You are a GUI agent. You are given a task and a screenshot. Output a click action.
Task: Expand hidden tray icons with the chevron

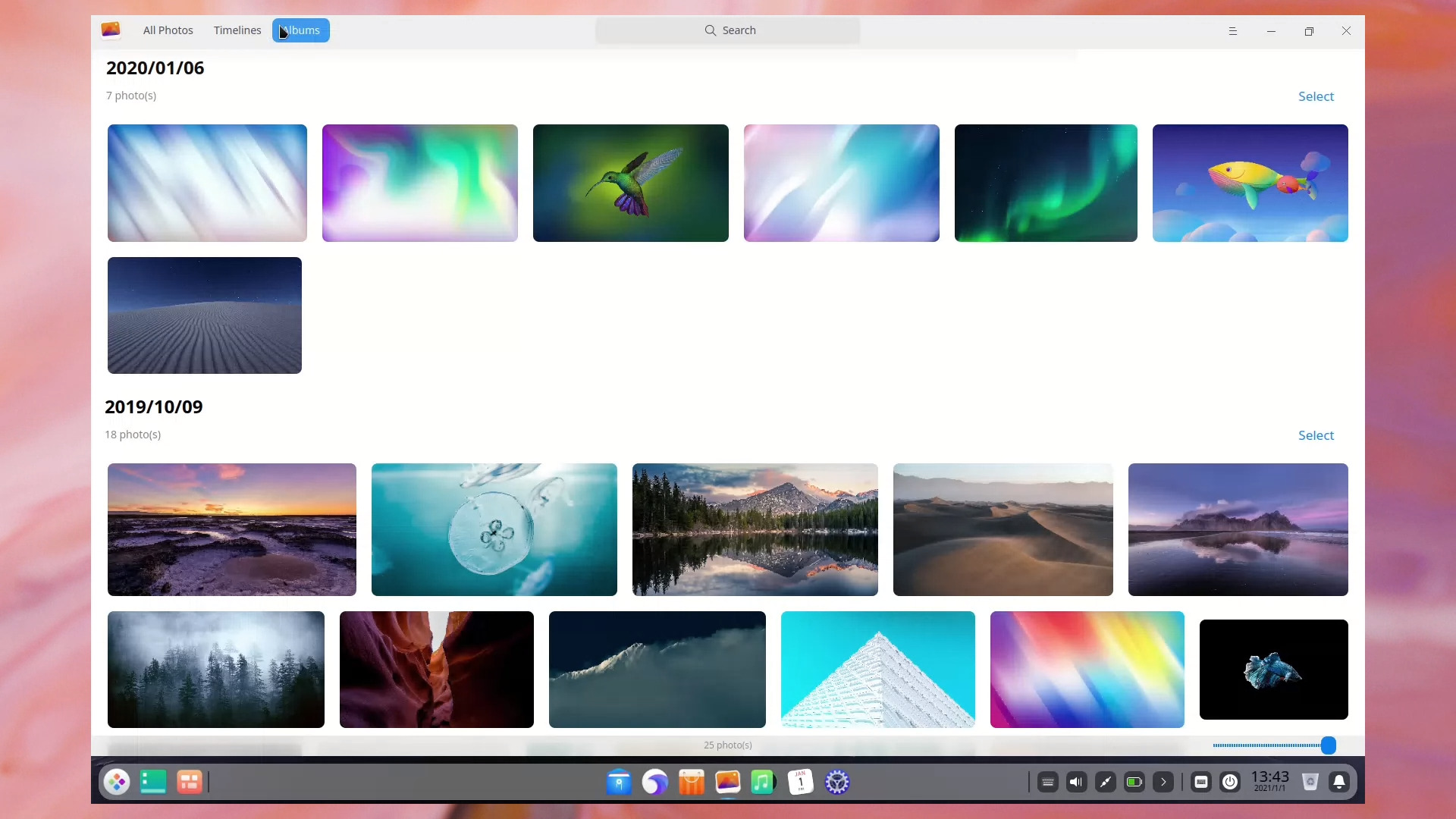[1163, 782]
